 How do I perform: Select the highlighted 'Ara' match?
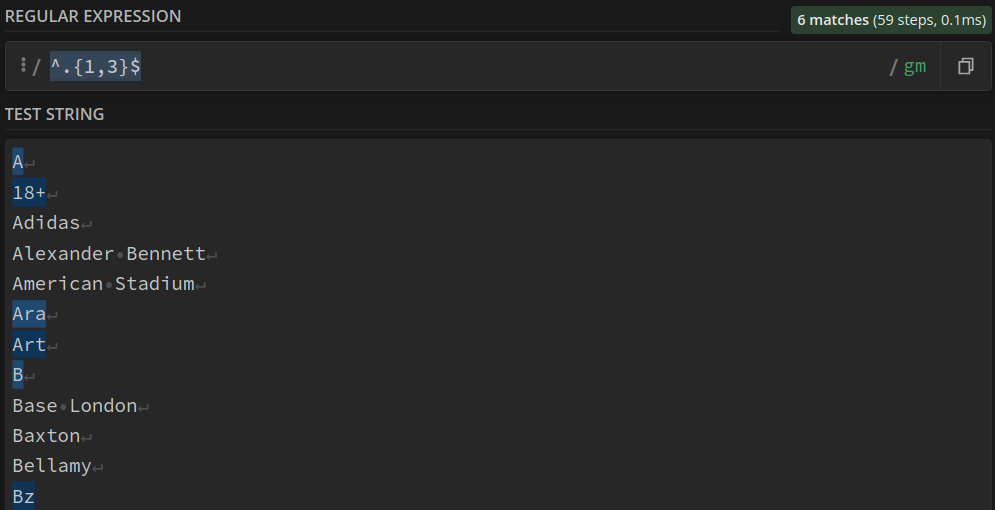[29, 313]
